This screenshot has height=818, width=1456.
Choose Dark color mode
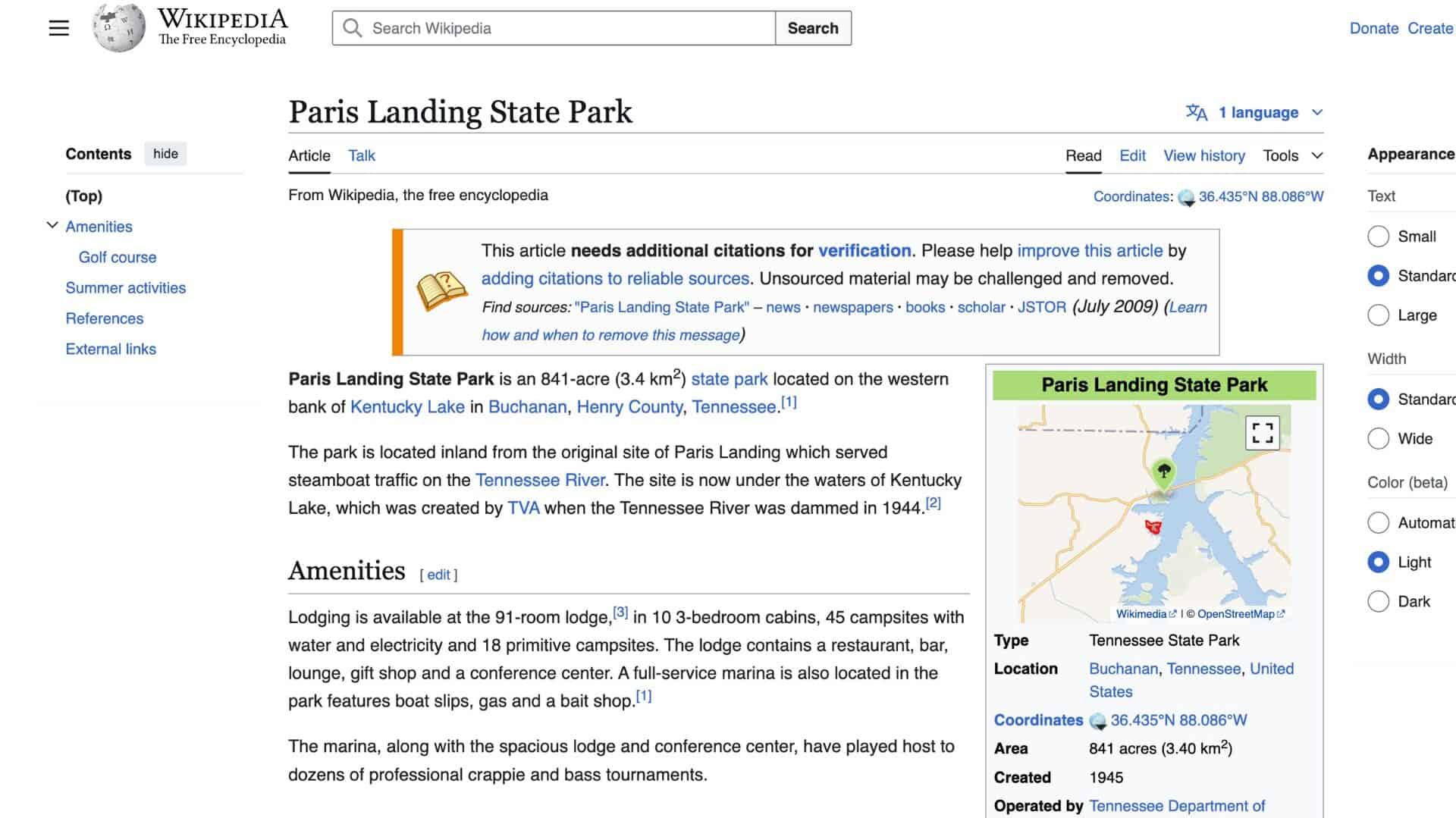pyautogui.click(x=1378, y=602)
